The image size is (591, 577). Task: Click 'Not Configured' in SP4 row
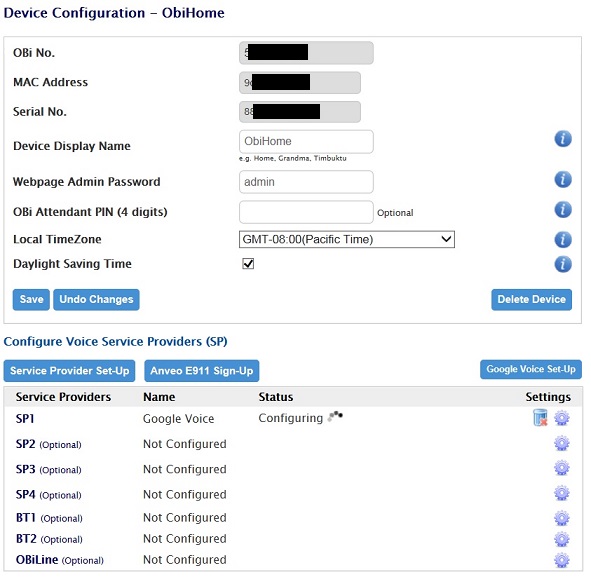(185, 494)
